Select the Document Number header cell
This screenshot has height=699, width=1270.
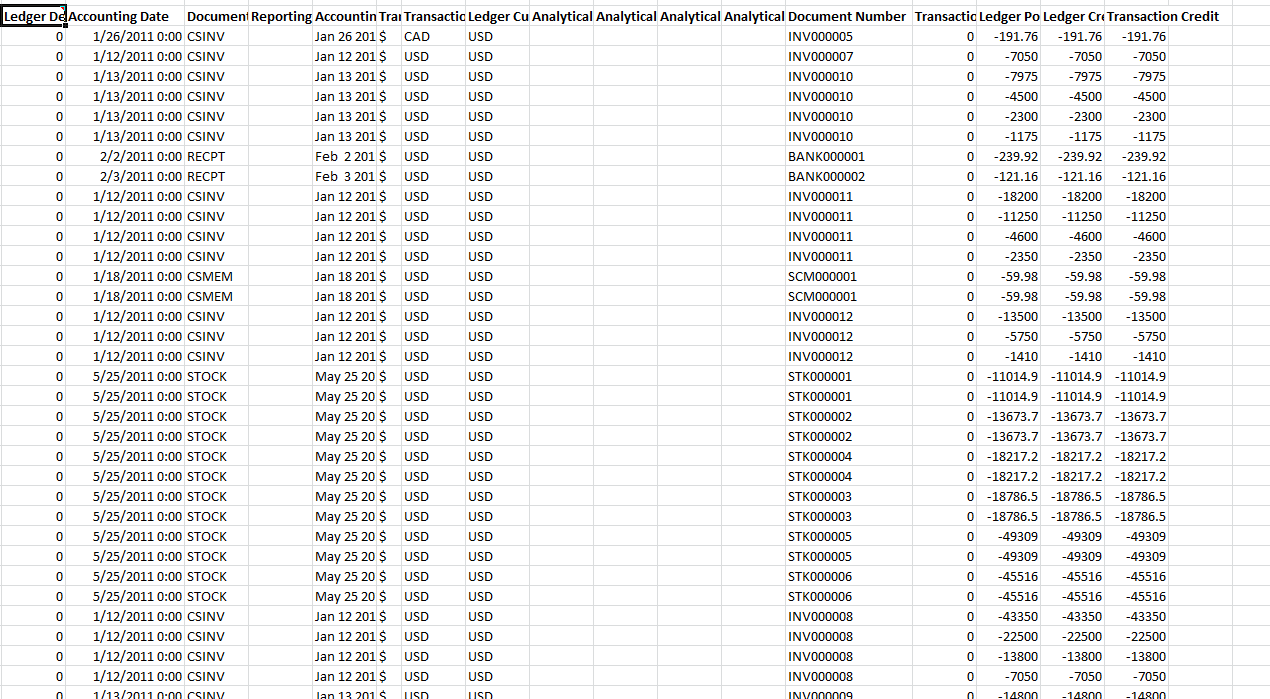(848, 17)
